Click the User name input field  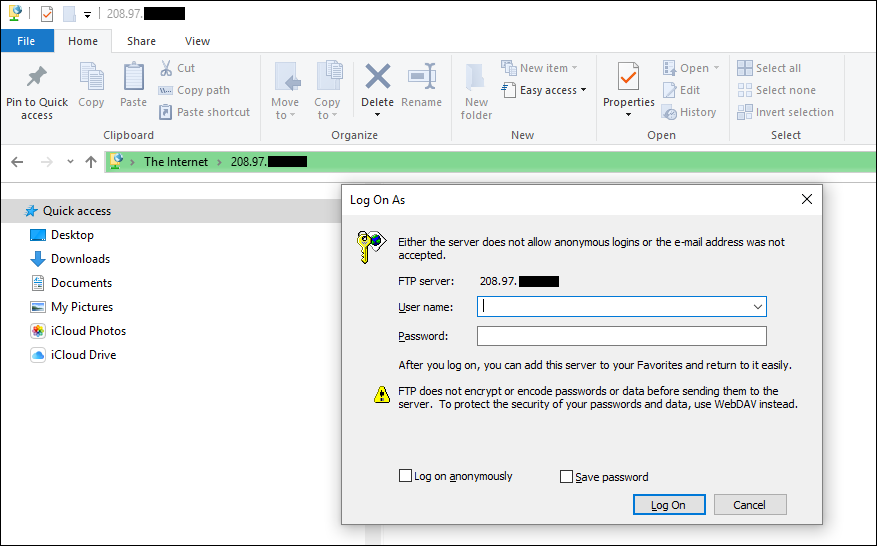[621, 307]
